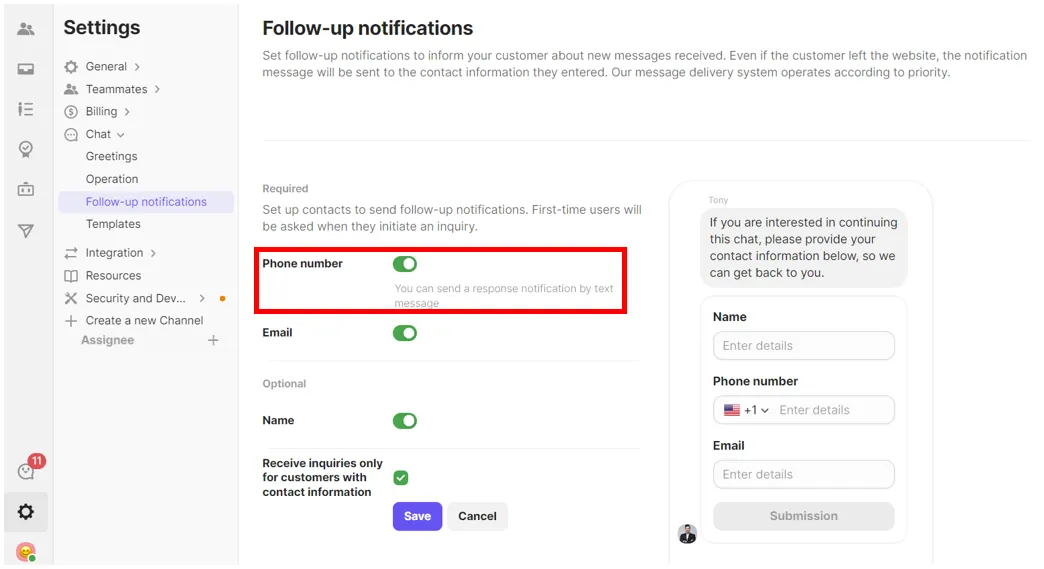
Task: Click the task list icon in left rail
Action: 26,109
